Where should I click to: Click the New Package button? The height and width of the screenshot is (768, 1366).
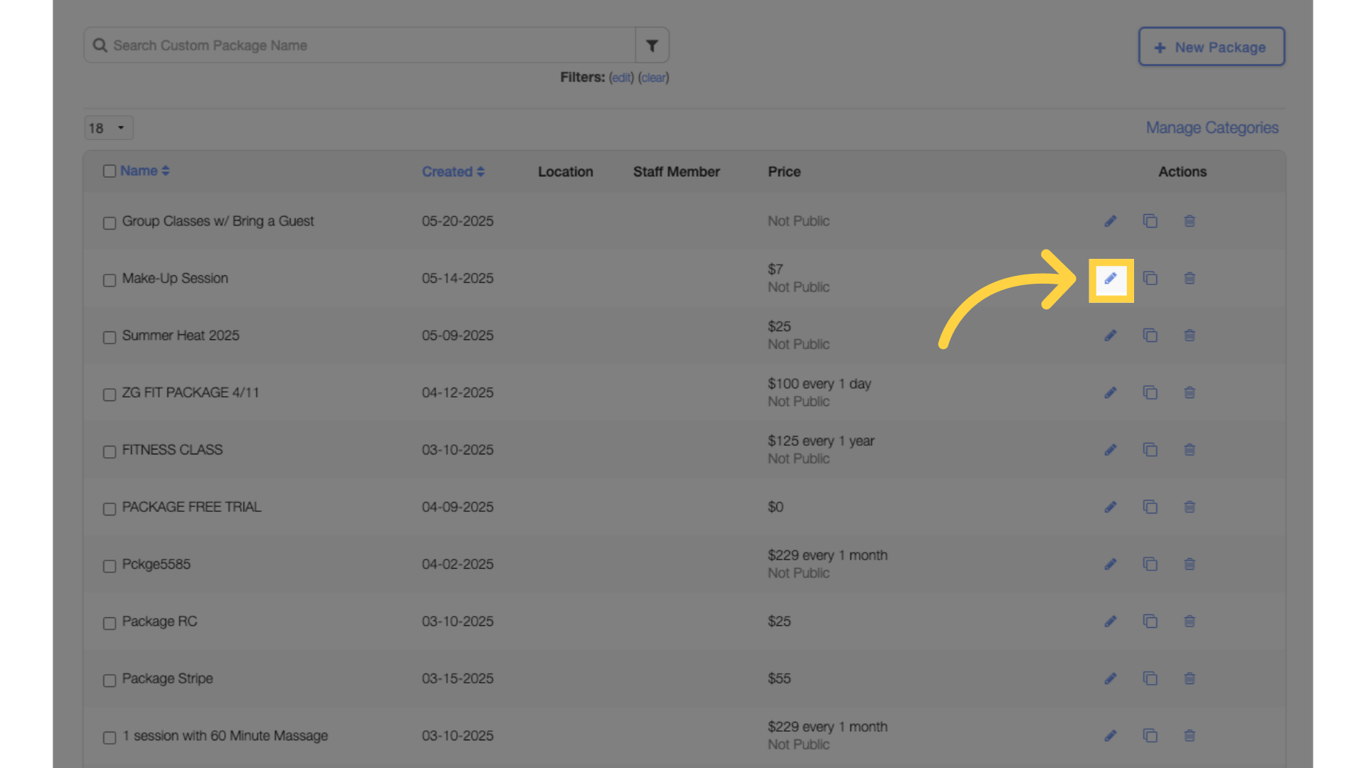pos(1211,46)
